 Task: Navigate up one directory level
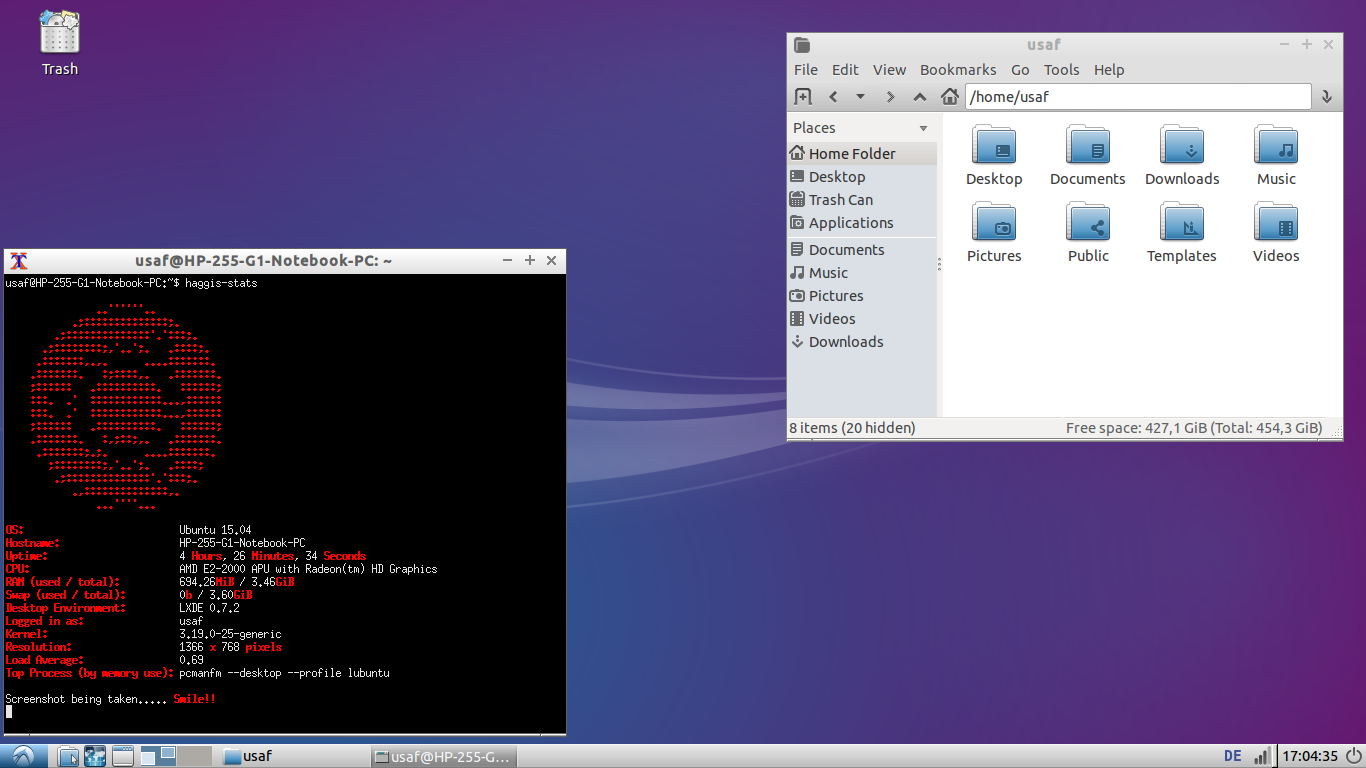click(x=919, y=96)
